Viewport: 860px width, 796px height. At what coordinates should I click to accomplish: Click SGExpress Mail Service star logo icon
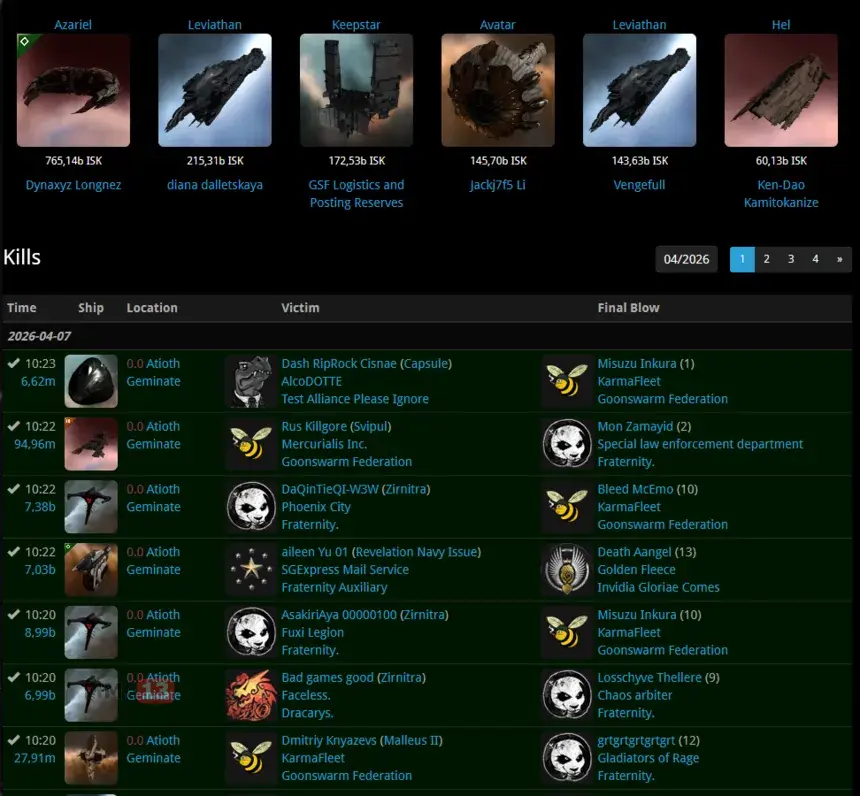251,569
